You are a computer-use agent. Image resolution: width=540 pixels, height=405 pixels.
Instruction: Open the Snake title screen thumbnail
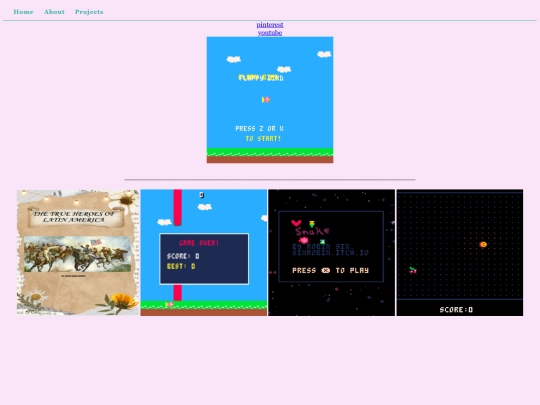[332, 252]
